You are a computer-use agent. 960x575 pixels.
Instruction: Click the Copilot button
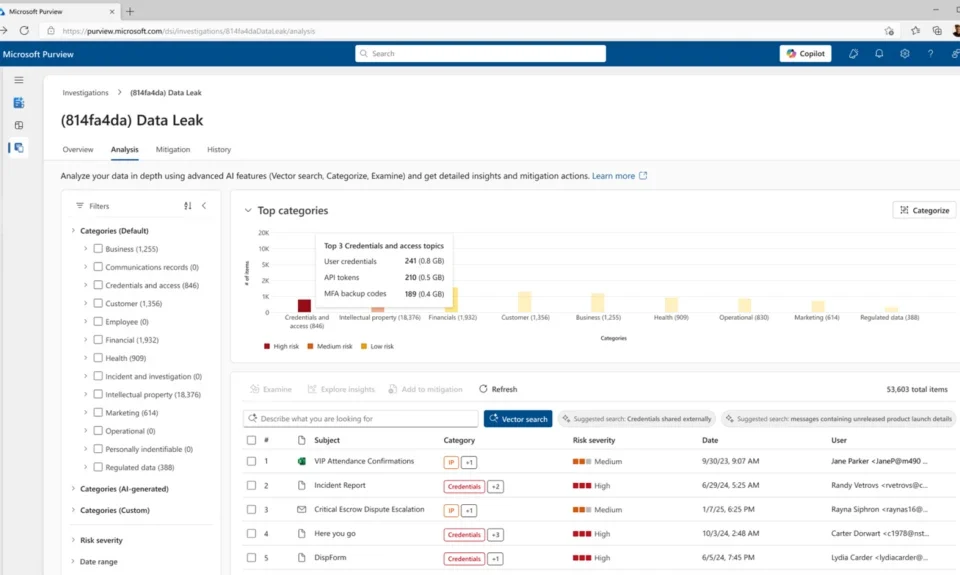pos(805,54)
